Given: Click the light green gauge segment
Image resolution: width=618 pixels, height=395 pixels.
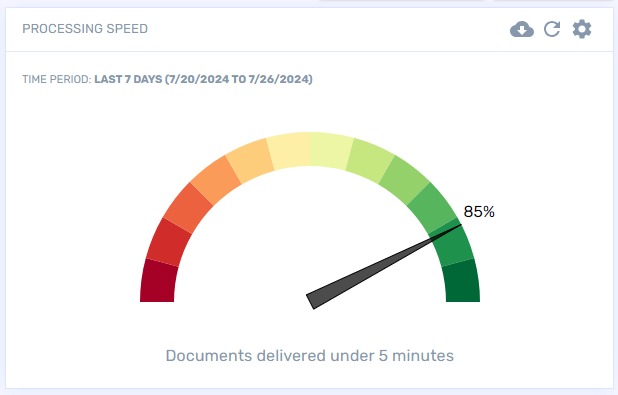Looking at the screenshot, I should pyautogui.click(x=370, y=160).
